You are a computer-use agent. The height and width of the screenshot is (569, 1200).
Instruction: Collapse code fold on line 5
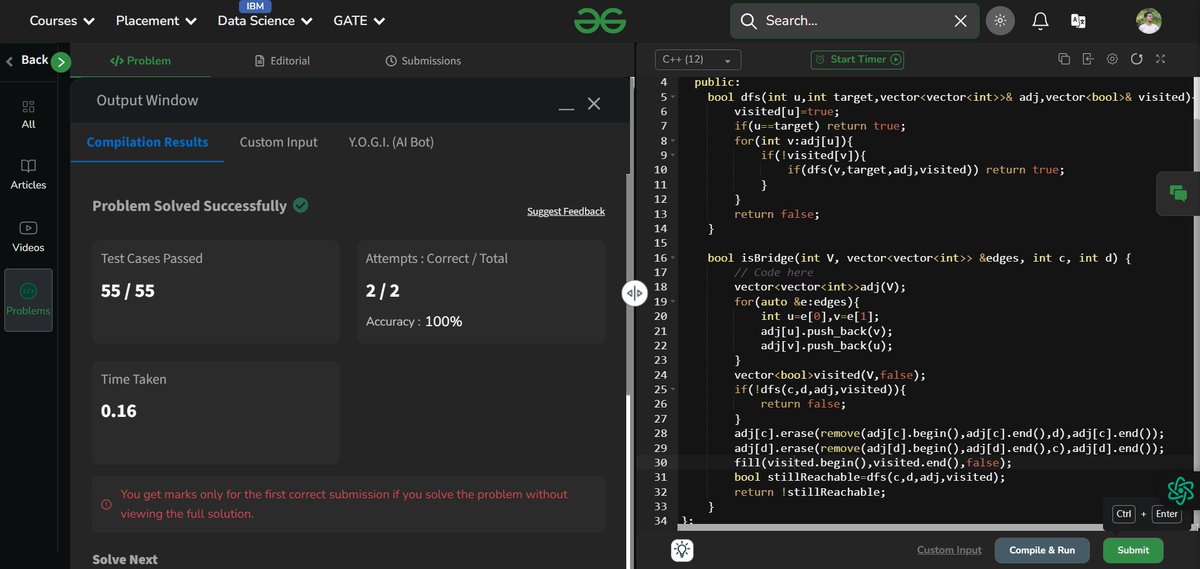[x=674, y=98]
